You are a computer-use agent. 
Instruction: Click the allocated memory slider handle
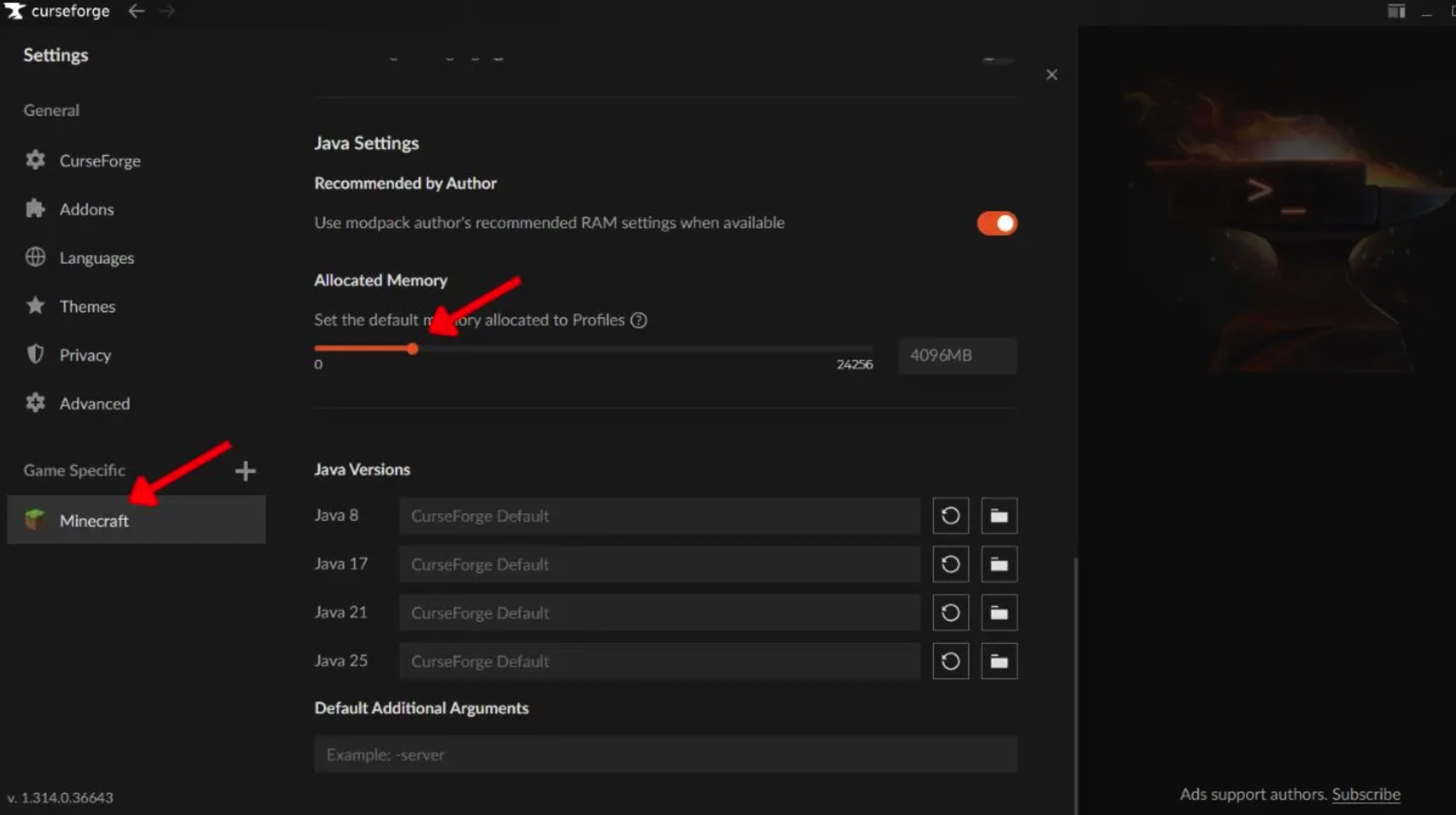pos(413,349)
